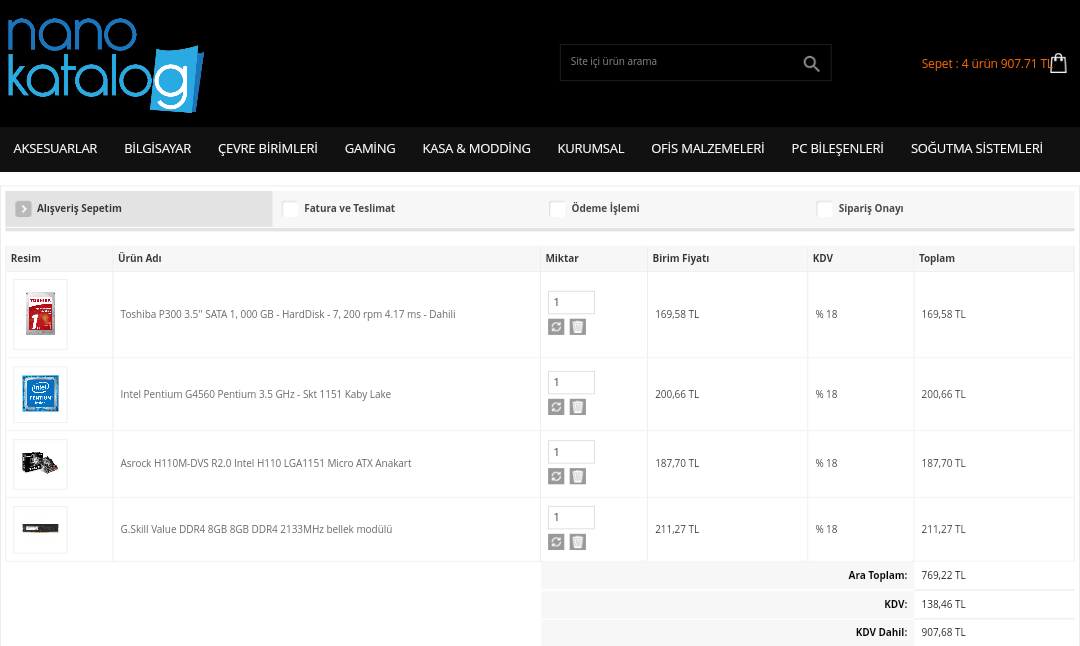Image resolution: width=1080 pixels, height=646 pixels.
Task: Open Intel Pentium G4560 product link
Action: coord(256,394)
